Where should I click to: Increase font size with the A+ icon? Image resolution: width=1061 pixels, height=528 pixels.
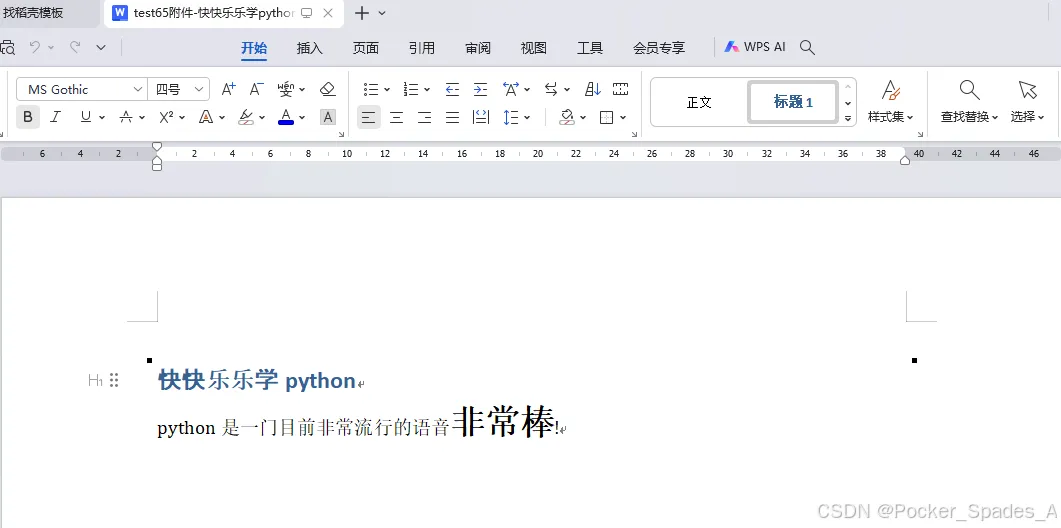click(x=229, y=89)
